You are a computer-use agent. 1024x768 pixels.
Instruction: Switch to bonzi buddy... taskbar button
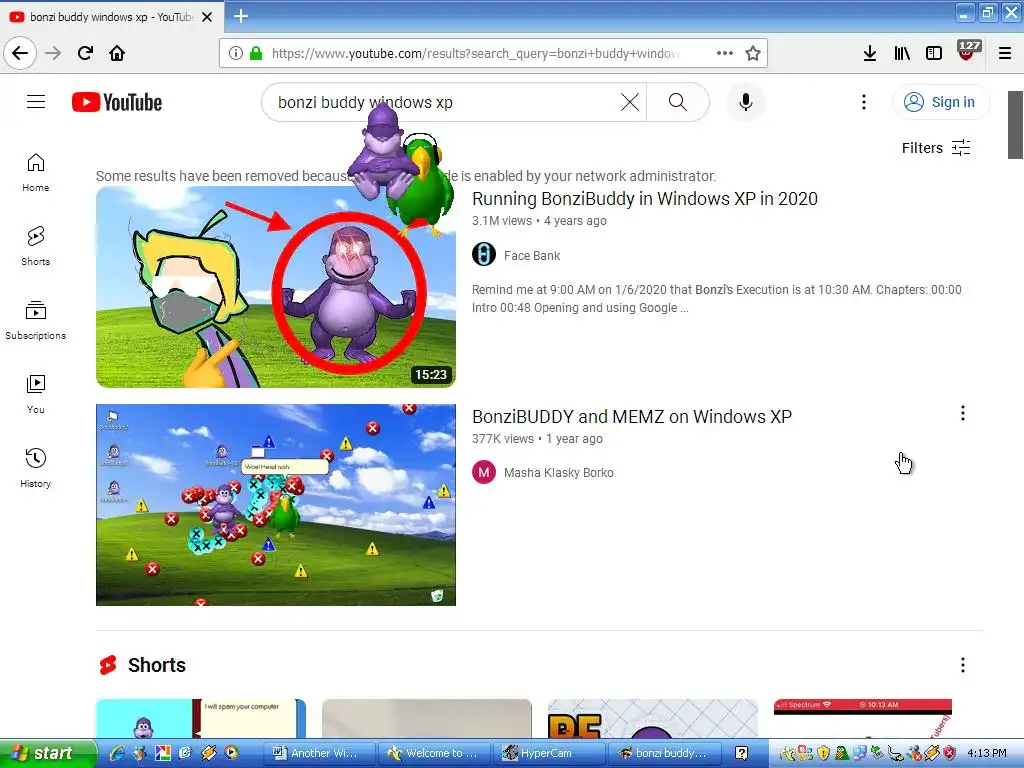point(667,753)
